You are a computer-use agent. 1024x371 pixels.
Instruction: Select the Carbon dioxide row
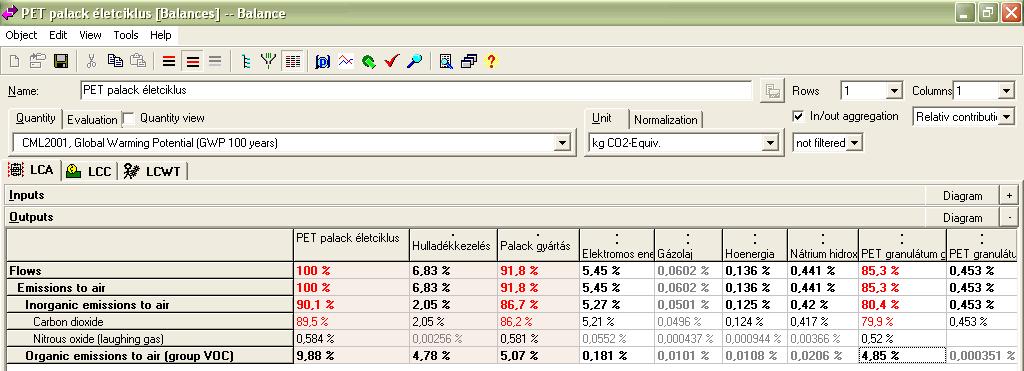coord(150,321)
